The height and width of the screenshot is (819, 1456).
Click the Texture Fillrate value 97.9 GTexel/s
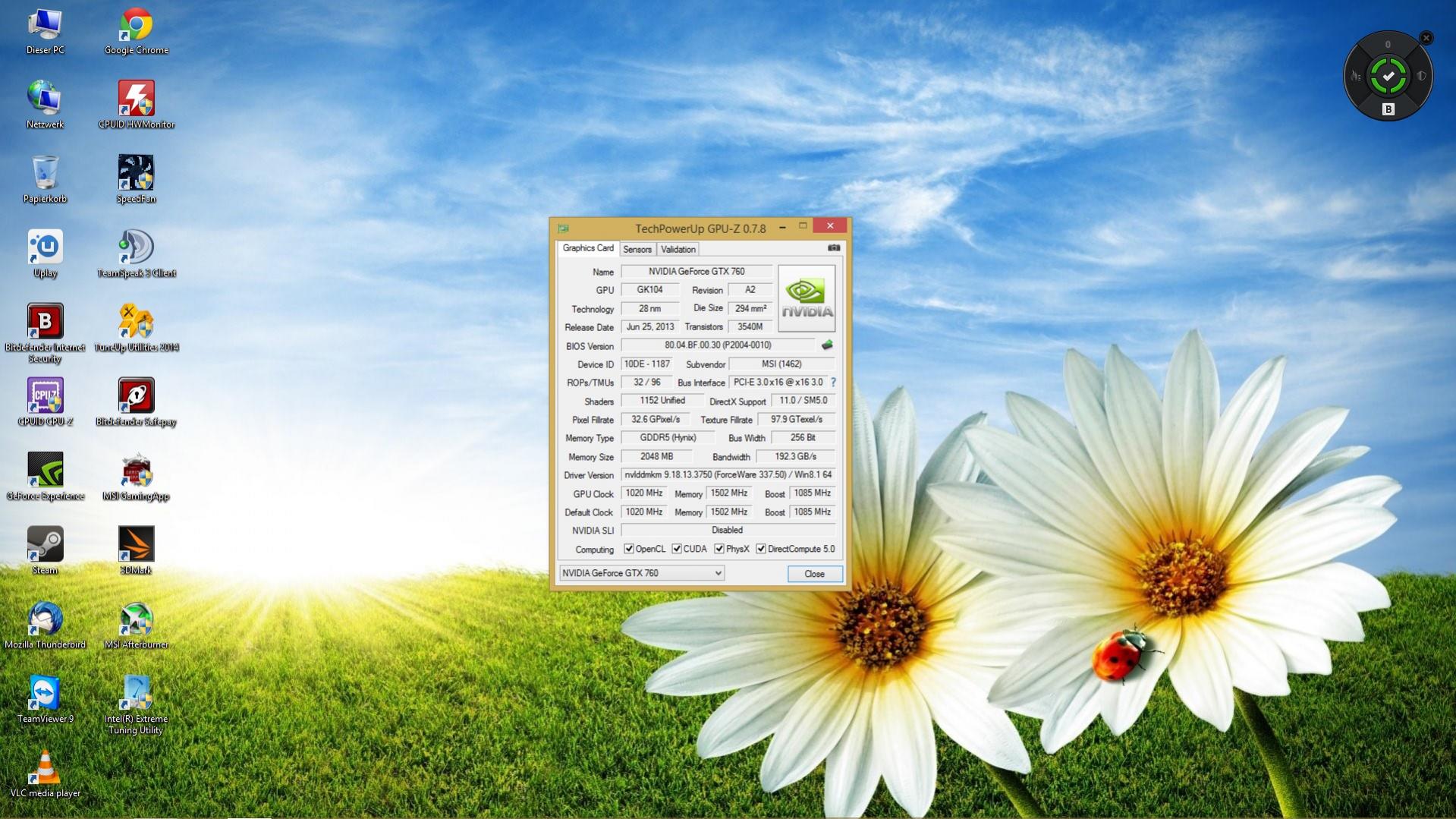pos(796,419)
